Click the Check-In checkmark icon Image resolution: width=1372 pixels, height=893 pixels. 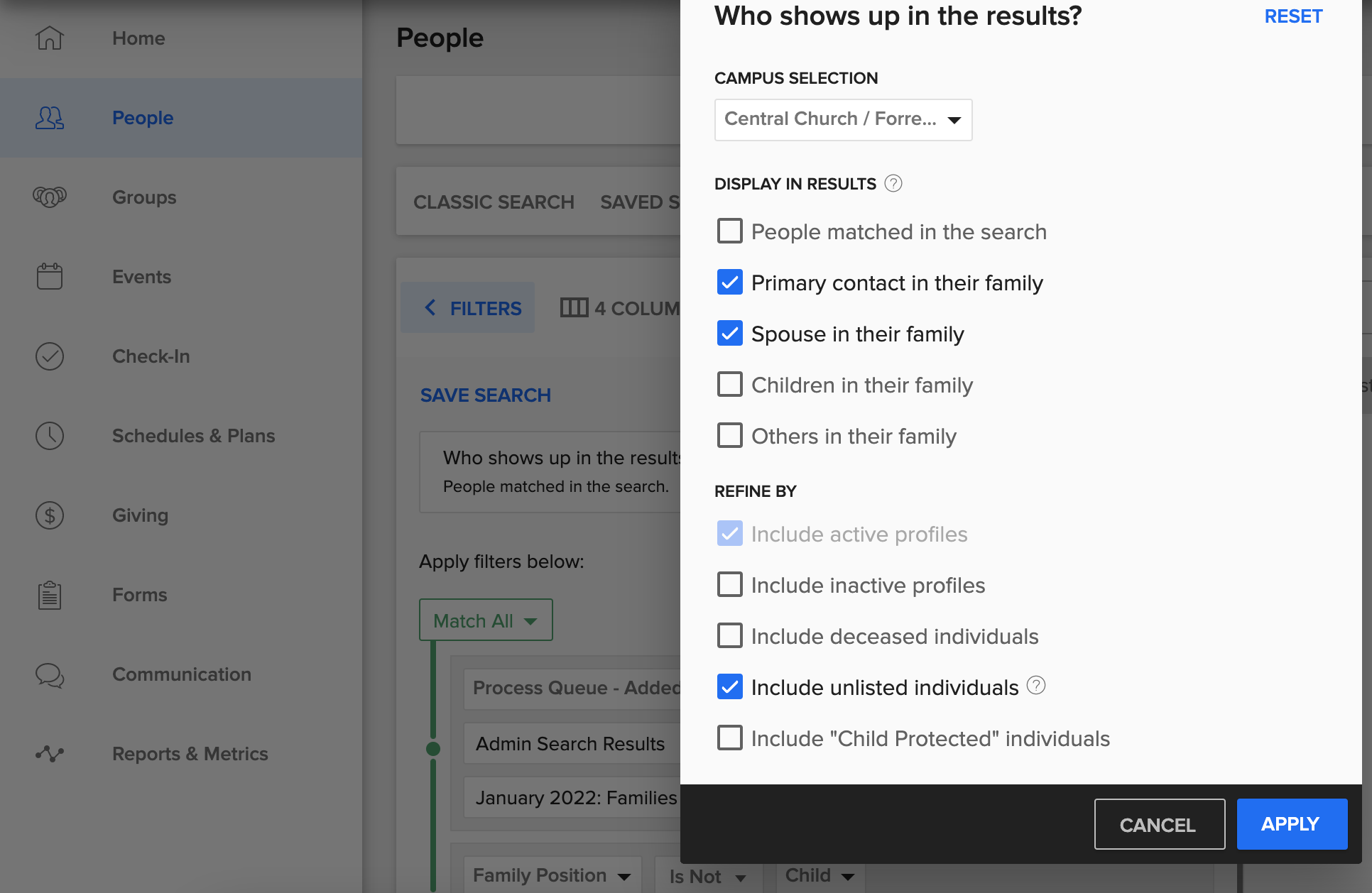coord(49,356)
